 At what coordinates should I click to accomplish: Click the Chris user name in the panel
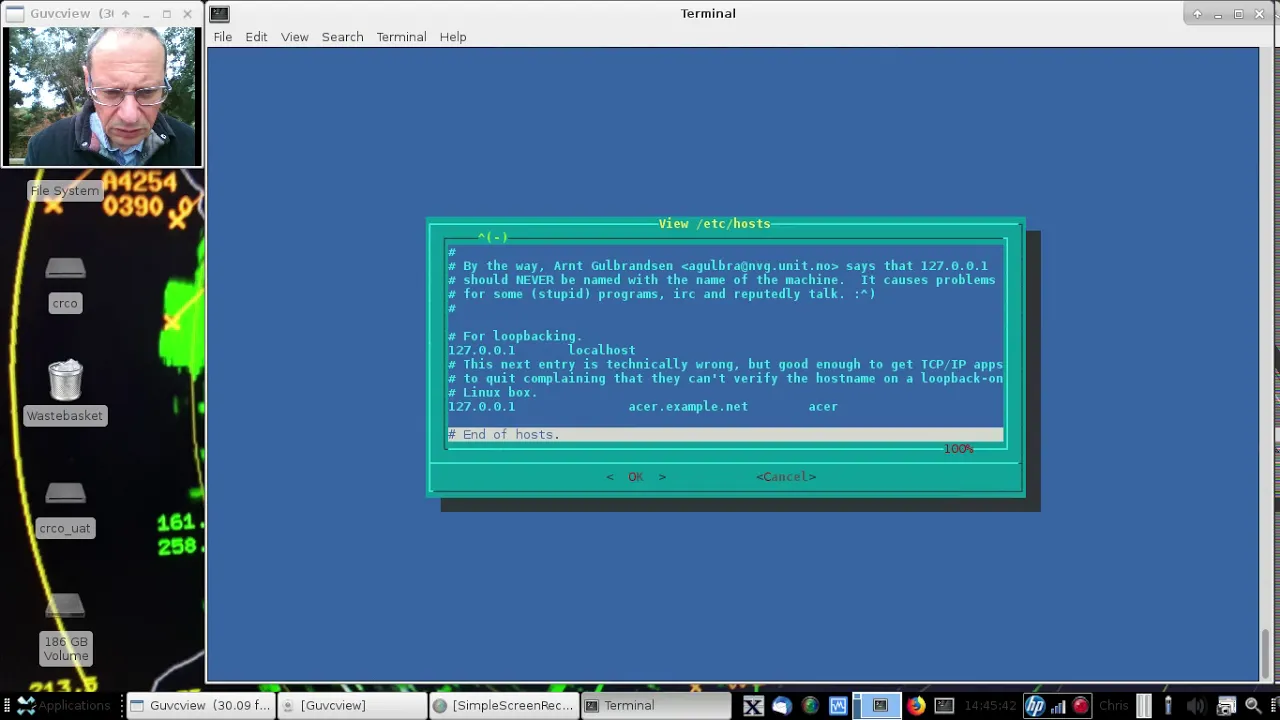pyautogui.click(x=1114, y=706)
